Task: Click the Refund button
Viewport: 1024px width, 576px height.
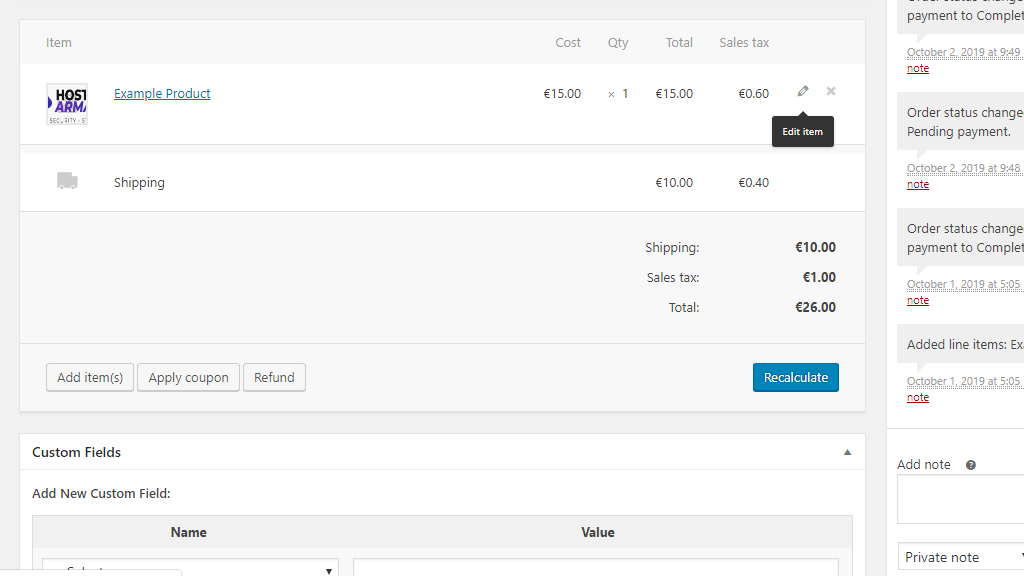Action: [274, 377]
